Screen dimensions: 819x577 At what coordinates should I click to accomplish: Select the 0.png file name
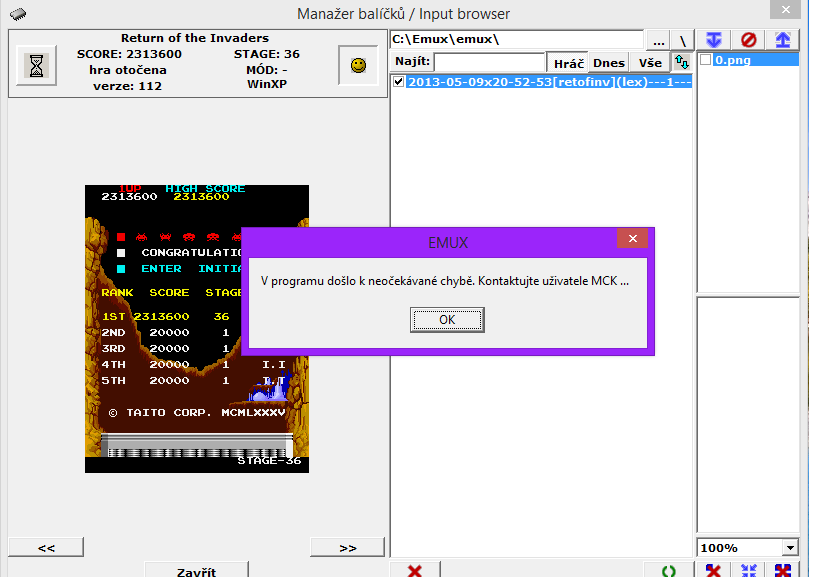(x=733, y=60)
